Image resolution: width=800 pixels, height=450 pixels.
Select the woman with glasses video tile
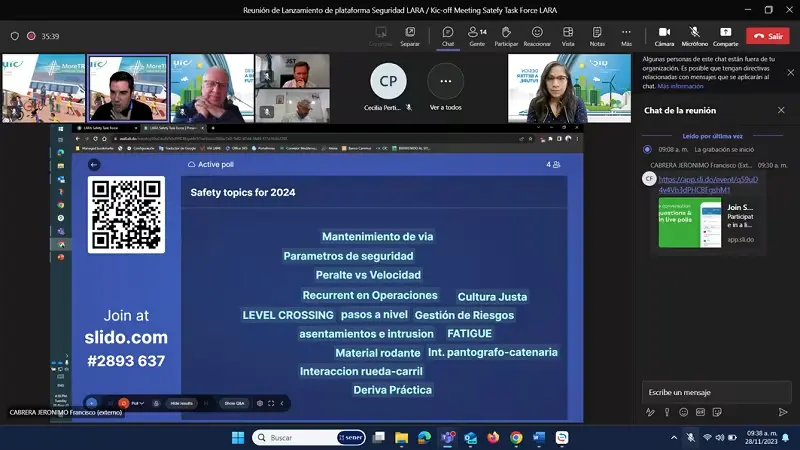point(569,88)
